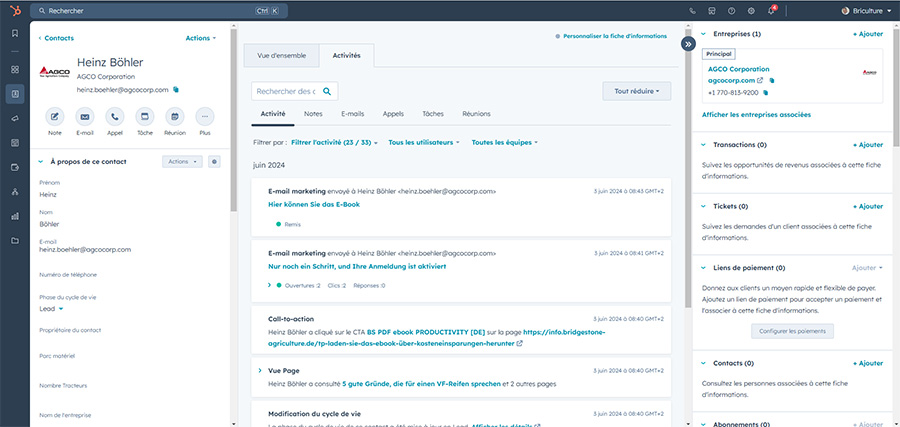Switch to Vue d'ensemble tab
Screen dimensions: 900x427
pyautogui.click(x=281, y=56)
